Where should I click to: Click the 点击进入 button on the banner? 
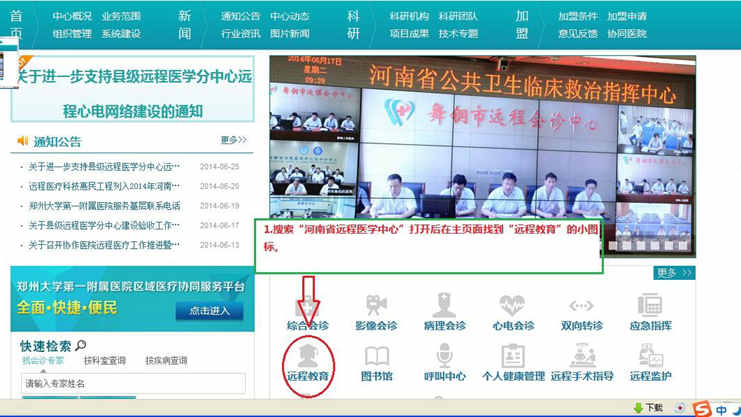(209, 311)
